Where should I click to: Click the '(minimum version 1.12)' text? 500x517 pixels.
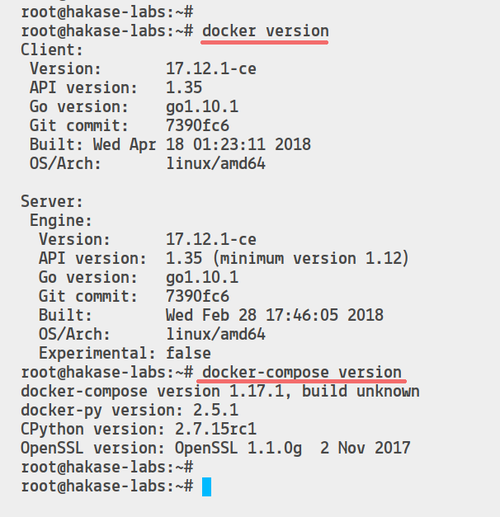(x=311, y=259)
